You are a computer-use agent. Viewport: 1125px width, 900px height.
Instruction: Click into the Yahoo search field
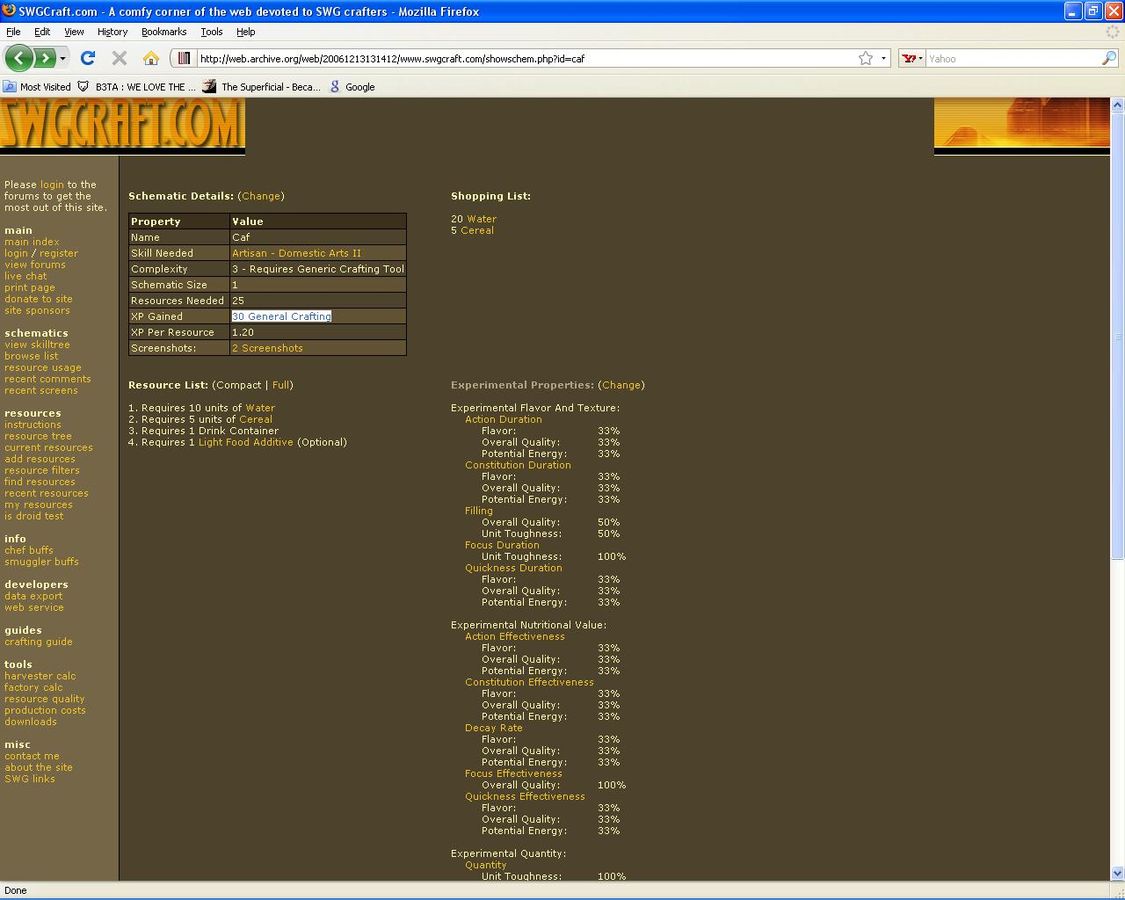[x=1010, y=58]
